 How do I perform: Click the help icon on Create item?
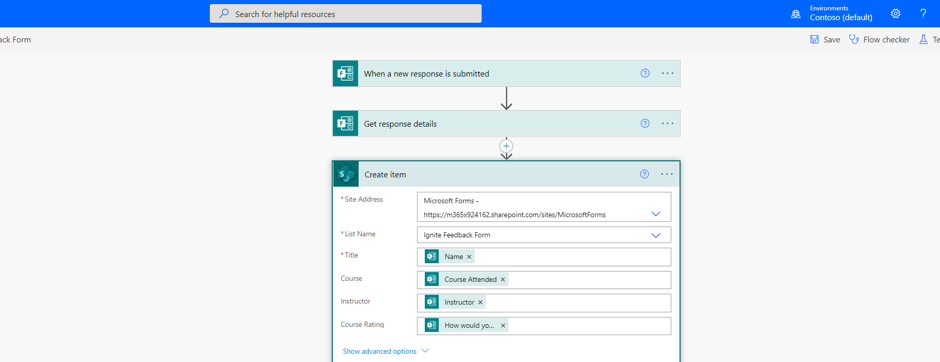click(644, 174)
